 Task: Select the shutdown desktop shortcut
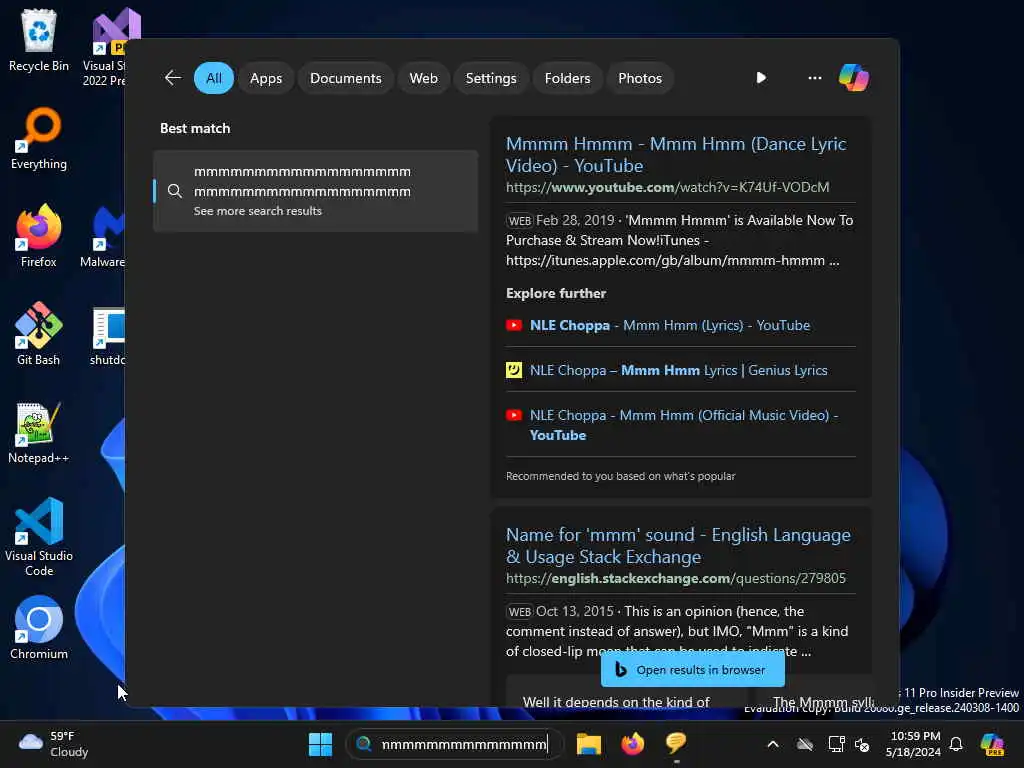(x=108, y=336)
